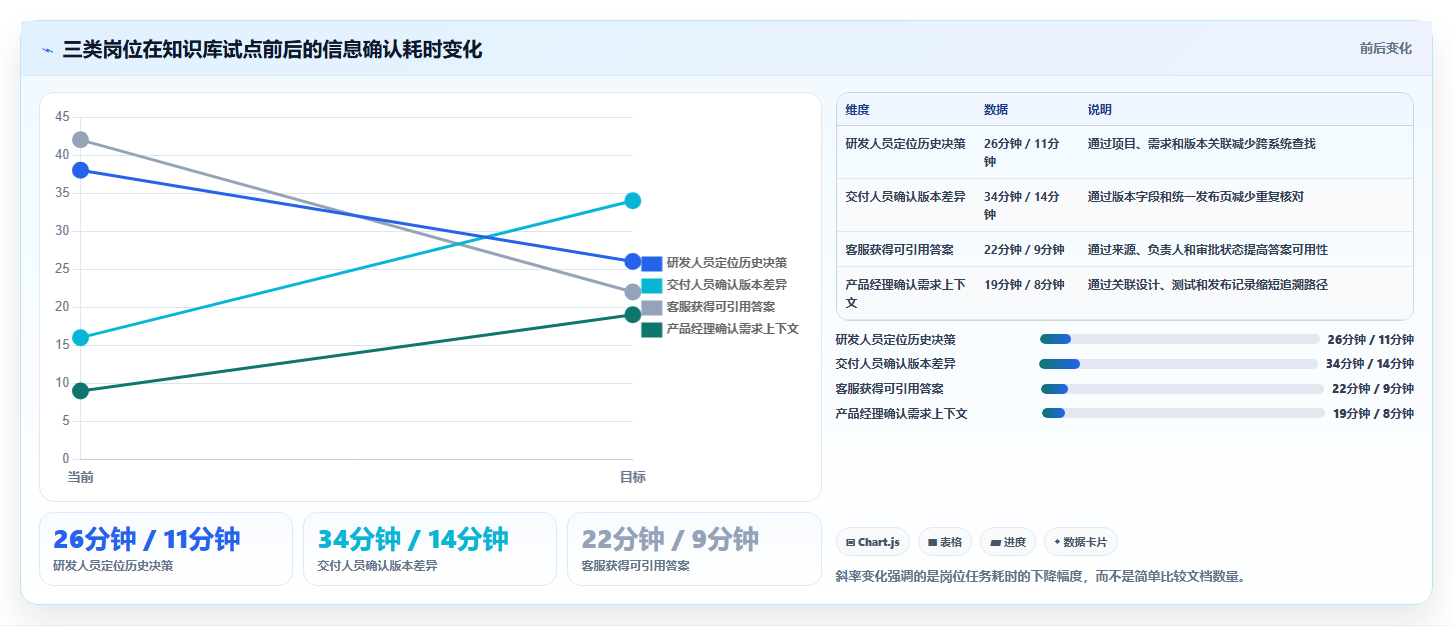Click progress value 22分钟 / 9分钟 beside the bar
This screenshot has height=626, width=1453.
tap(1373, 389)
